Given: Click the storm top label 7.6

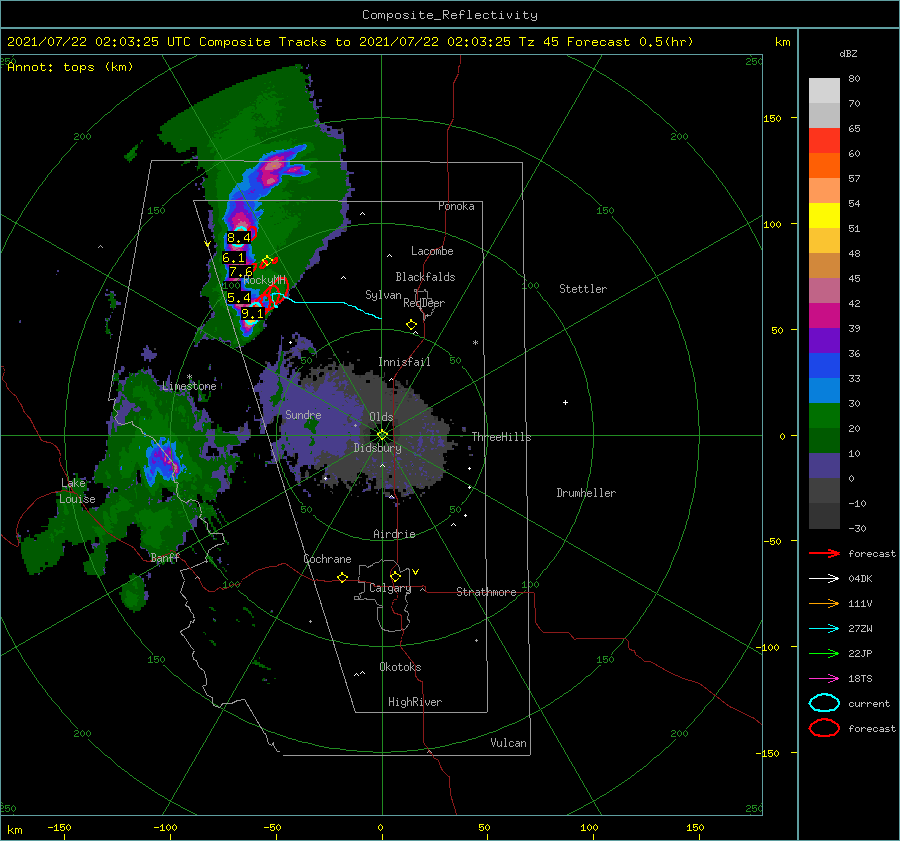Looking at the screenshot, I should coord(240,272).
